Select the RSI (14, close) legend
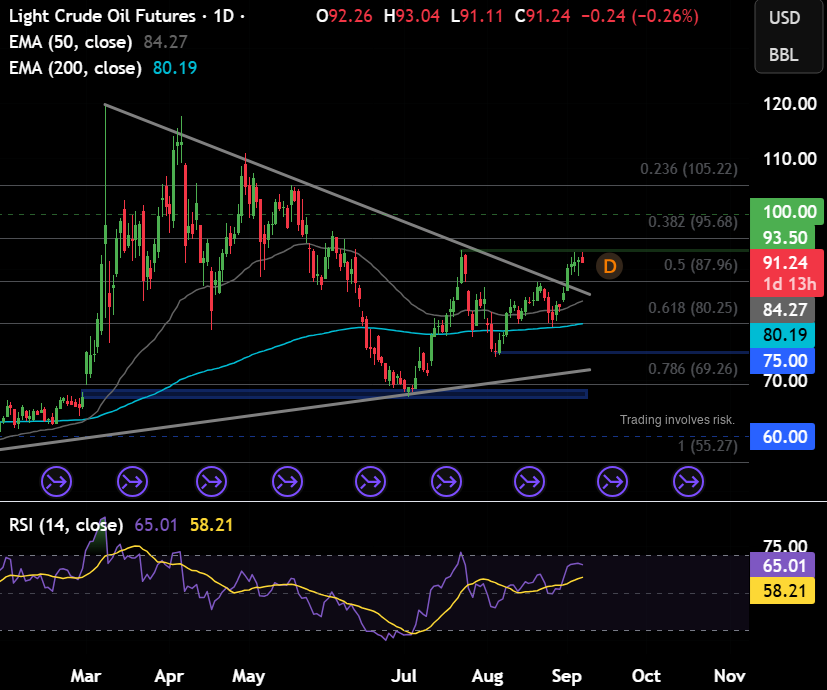 click(66, 525)
